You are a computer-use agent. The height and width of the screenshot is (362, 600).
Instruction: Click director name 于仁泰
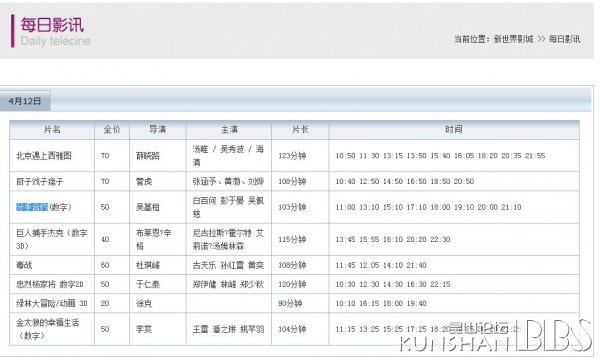148,284
